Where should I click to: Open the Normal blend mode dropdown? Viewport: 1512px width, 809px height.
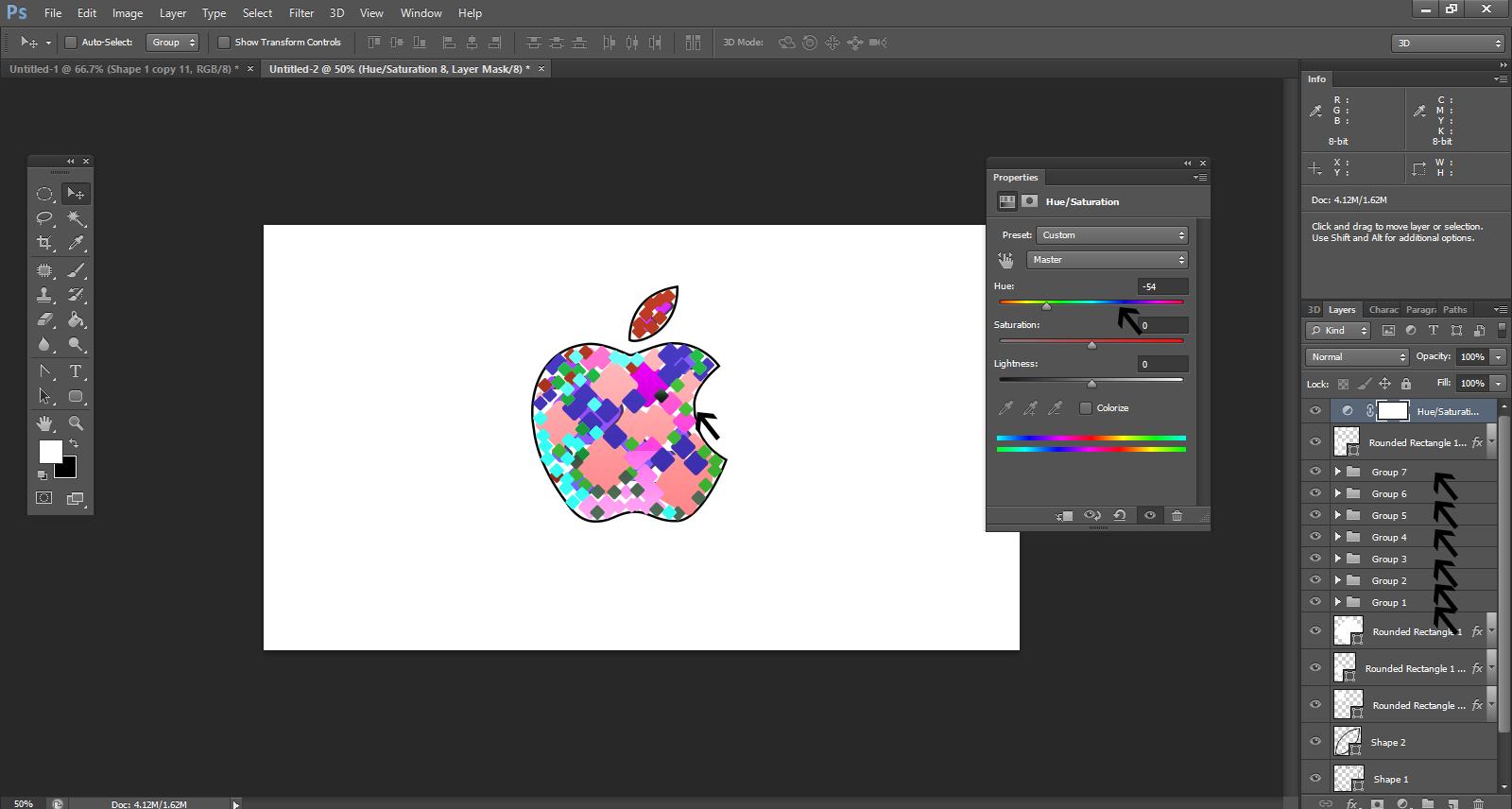(x=1358, y=357)
